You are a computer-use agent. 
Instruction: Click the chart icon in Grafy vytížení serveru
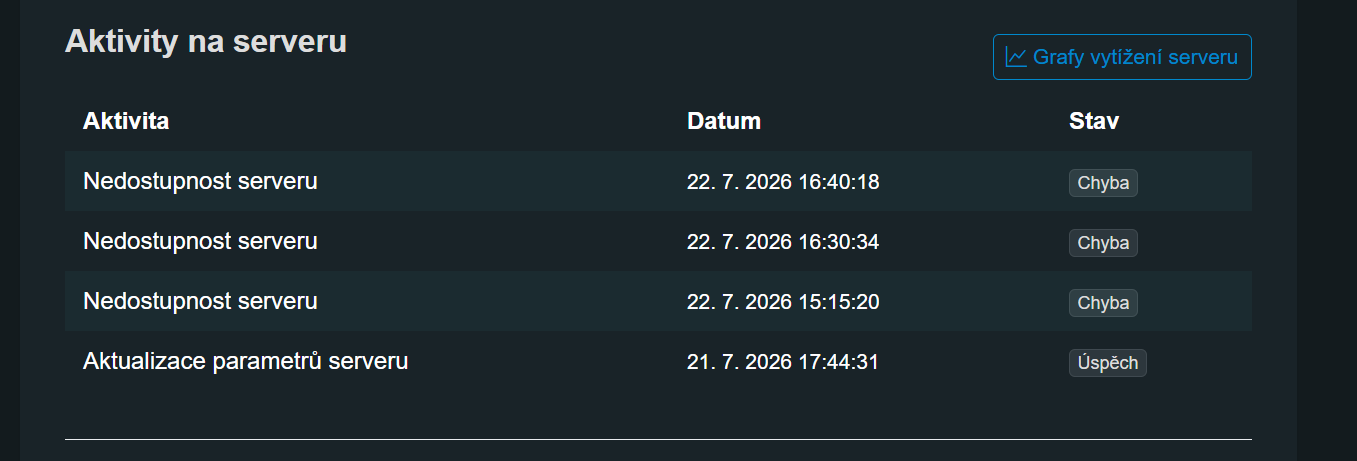[x=1016, y=57]
